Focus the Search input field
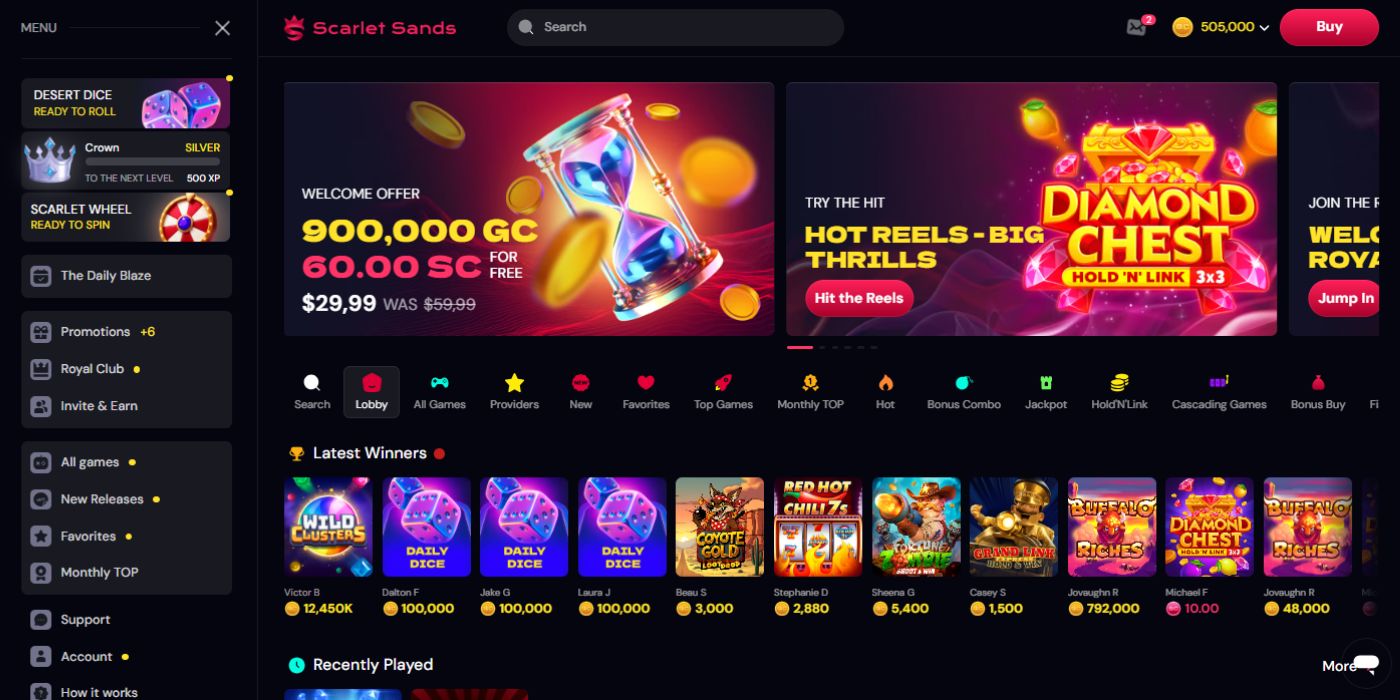Screen dimensions: 1400x700 (675, 27)
